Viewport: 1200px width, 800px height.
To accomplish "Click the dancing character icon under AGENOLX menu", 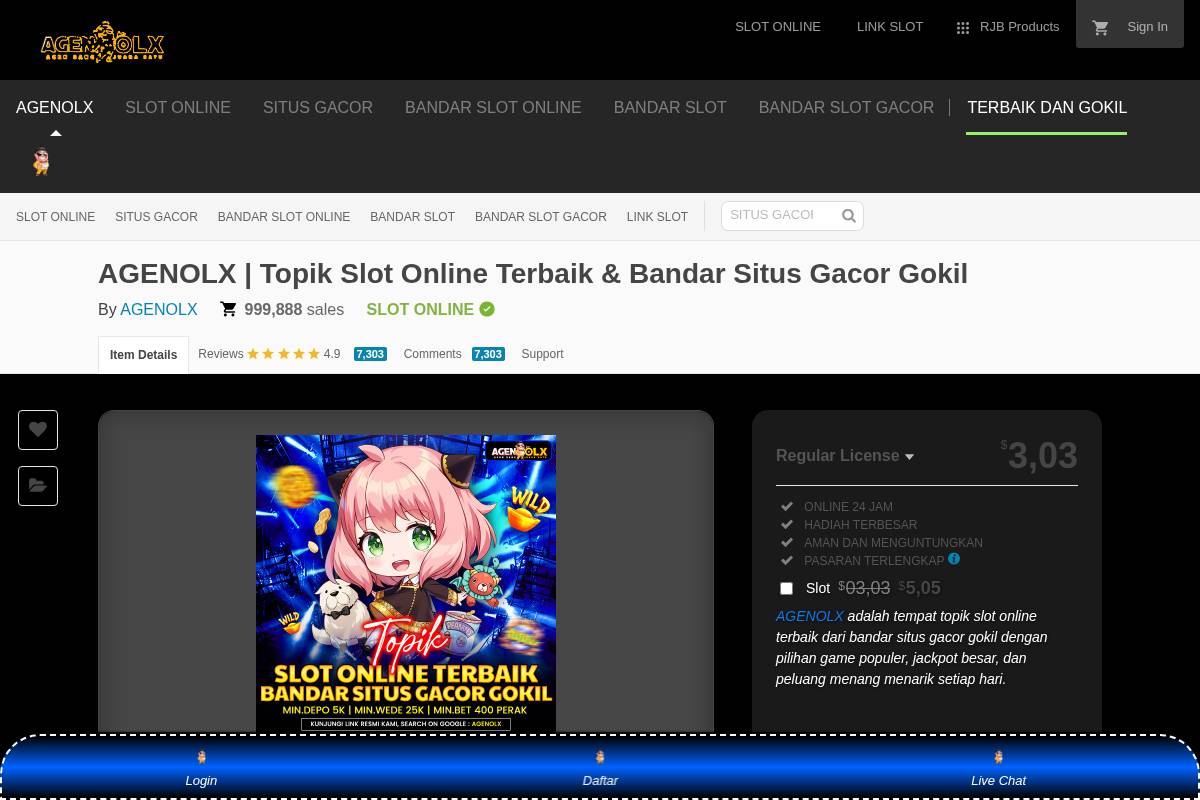I will 41,162.
